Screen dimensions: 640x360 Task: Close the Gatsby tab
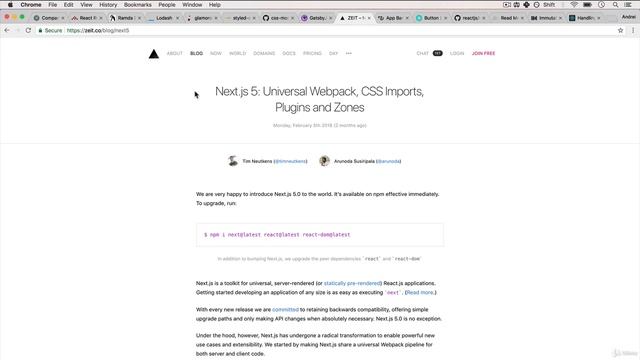point(330,18)
